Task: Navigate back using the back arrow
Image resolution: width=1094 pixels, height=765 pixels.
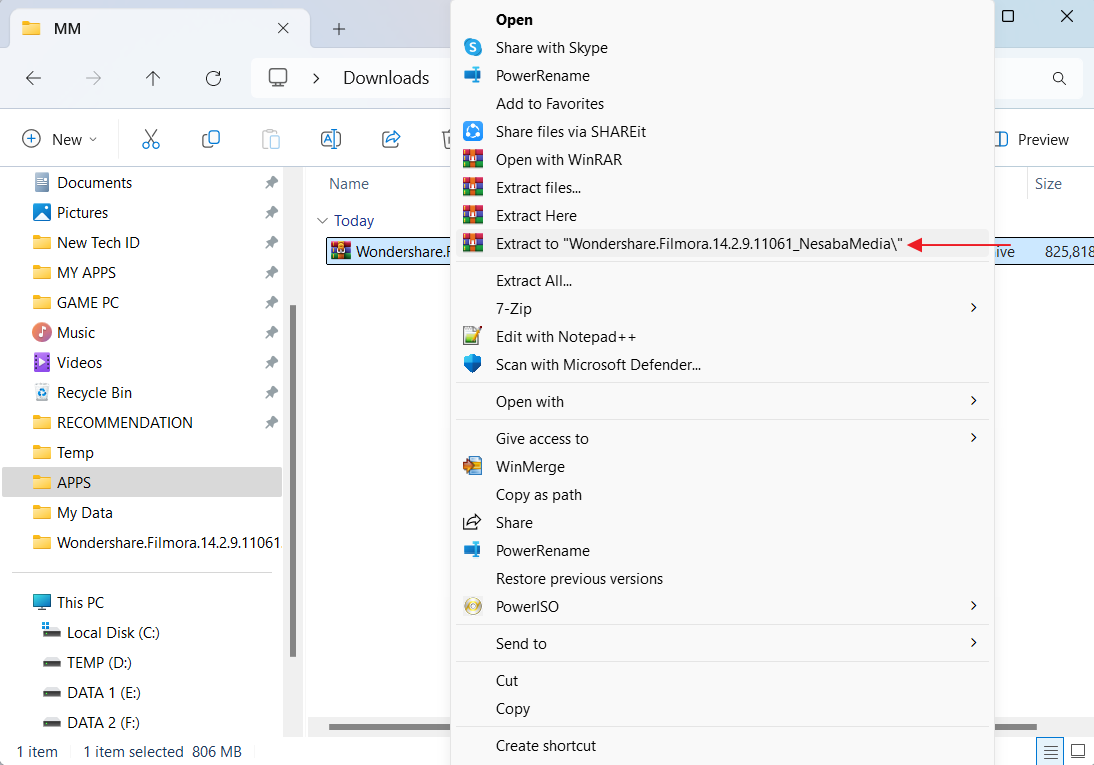Action: tap(34, 78)
